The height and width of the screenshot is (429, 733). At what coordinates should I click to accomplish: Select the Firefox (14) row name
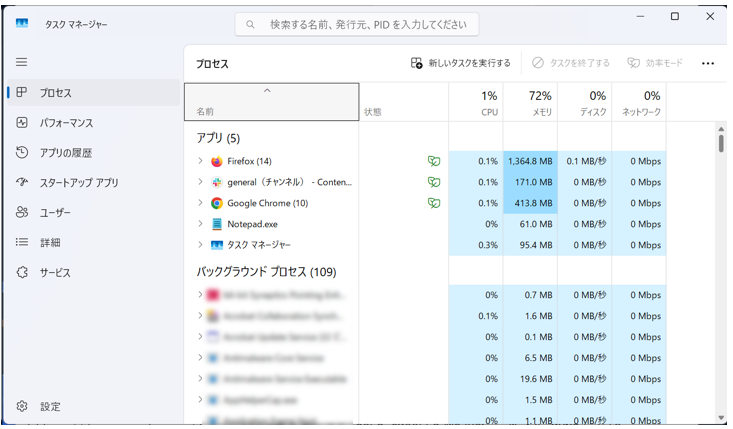coord(249,161)
